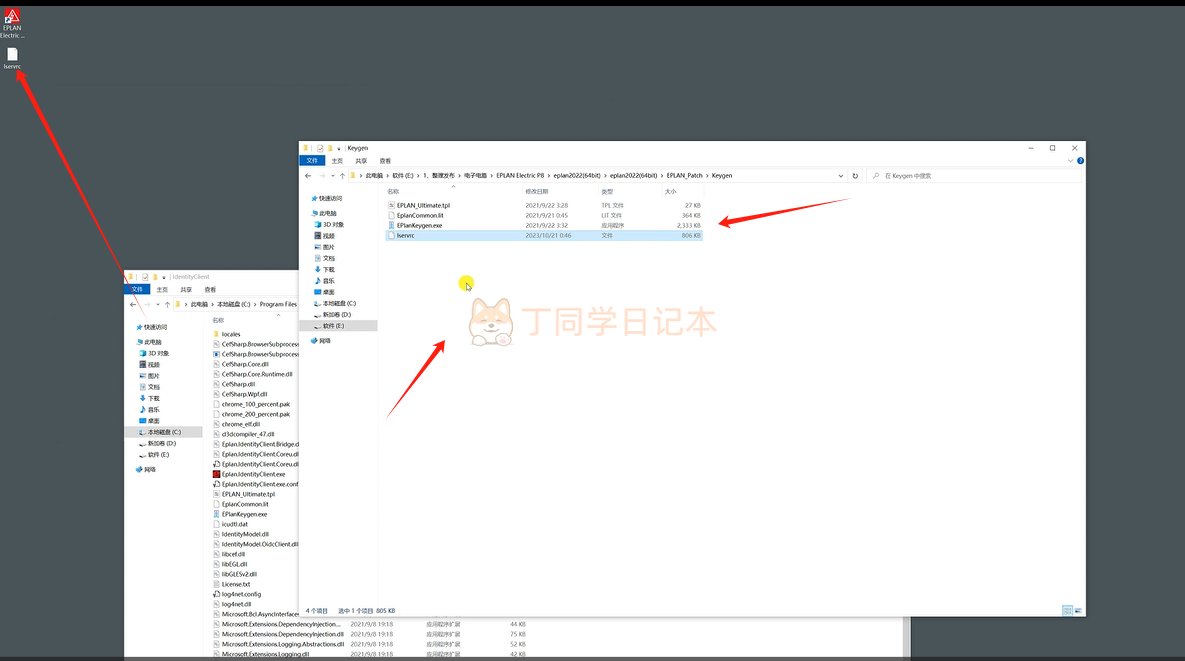Select chrome_100_percent.pak in the file list
Screen dimensions: 1185x661
tap(255, 404)
